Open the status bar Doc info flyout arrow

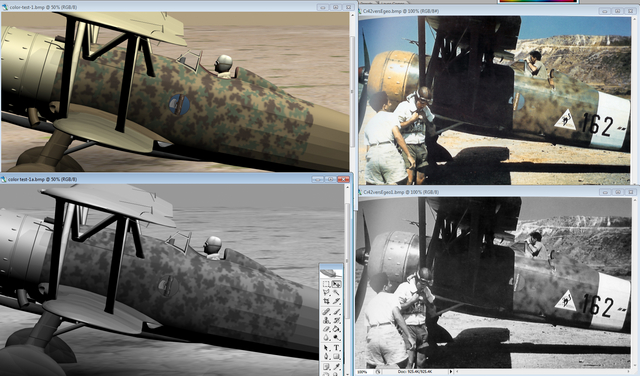451,372
